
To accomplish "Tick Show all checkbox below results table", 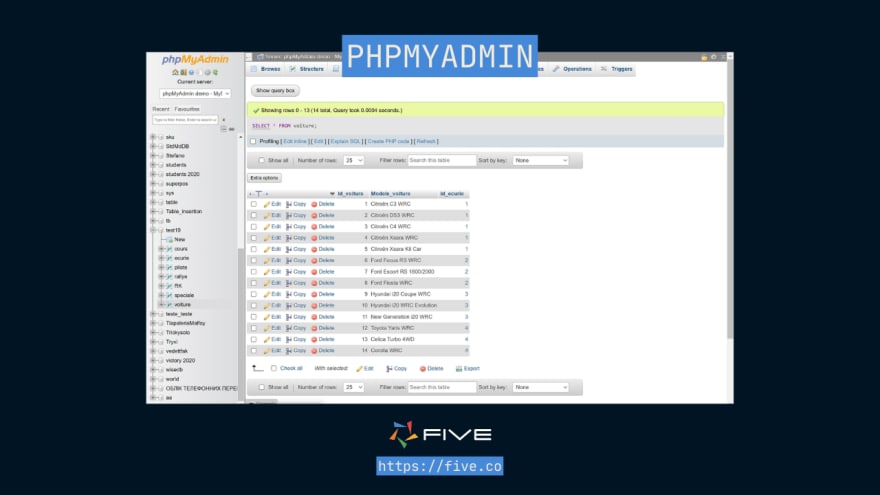I will 262,387.
